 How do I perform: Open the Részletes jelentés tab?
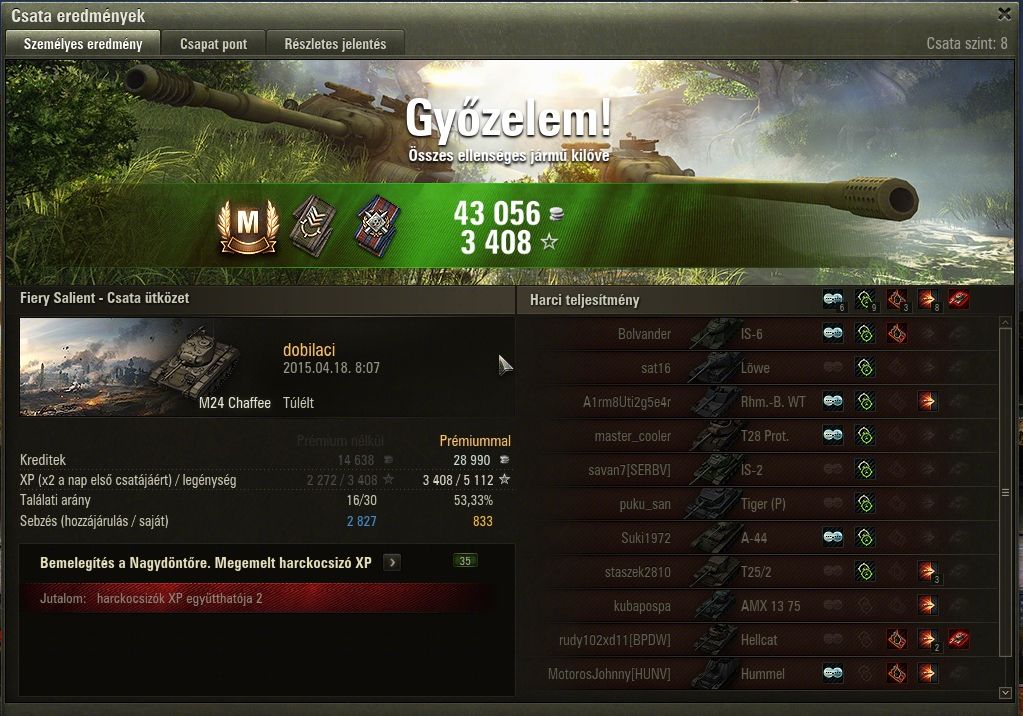(x=335, y=44)
